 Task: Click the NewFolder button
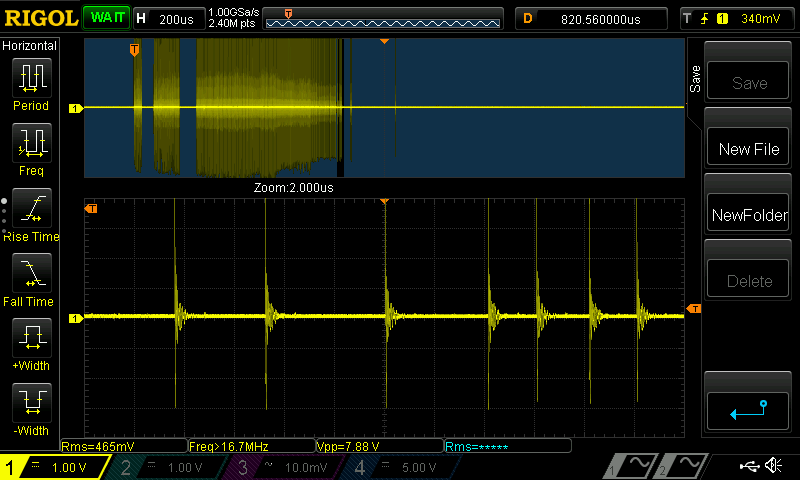(x=748, y=215)
